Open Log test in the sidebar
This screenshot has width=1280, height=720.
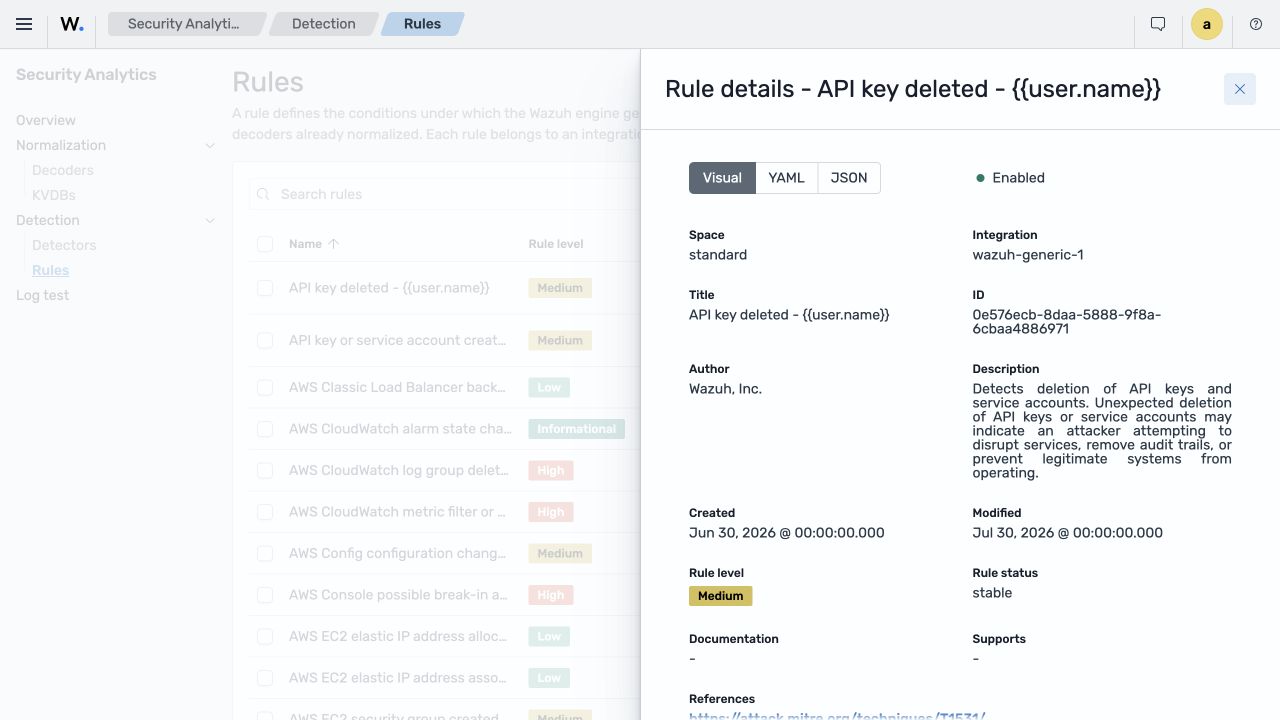tap(42, 295)
